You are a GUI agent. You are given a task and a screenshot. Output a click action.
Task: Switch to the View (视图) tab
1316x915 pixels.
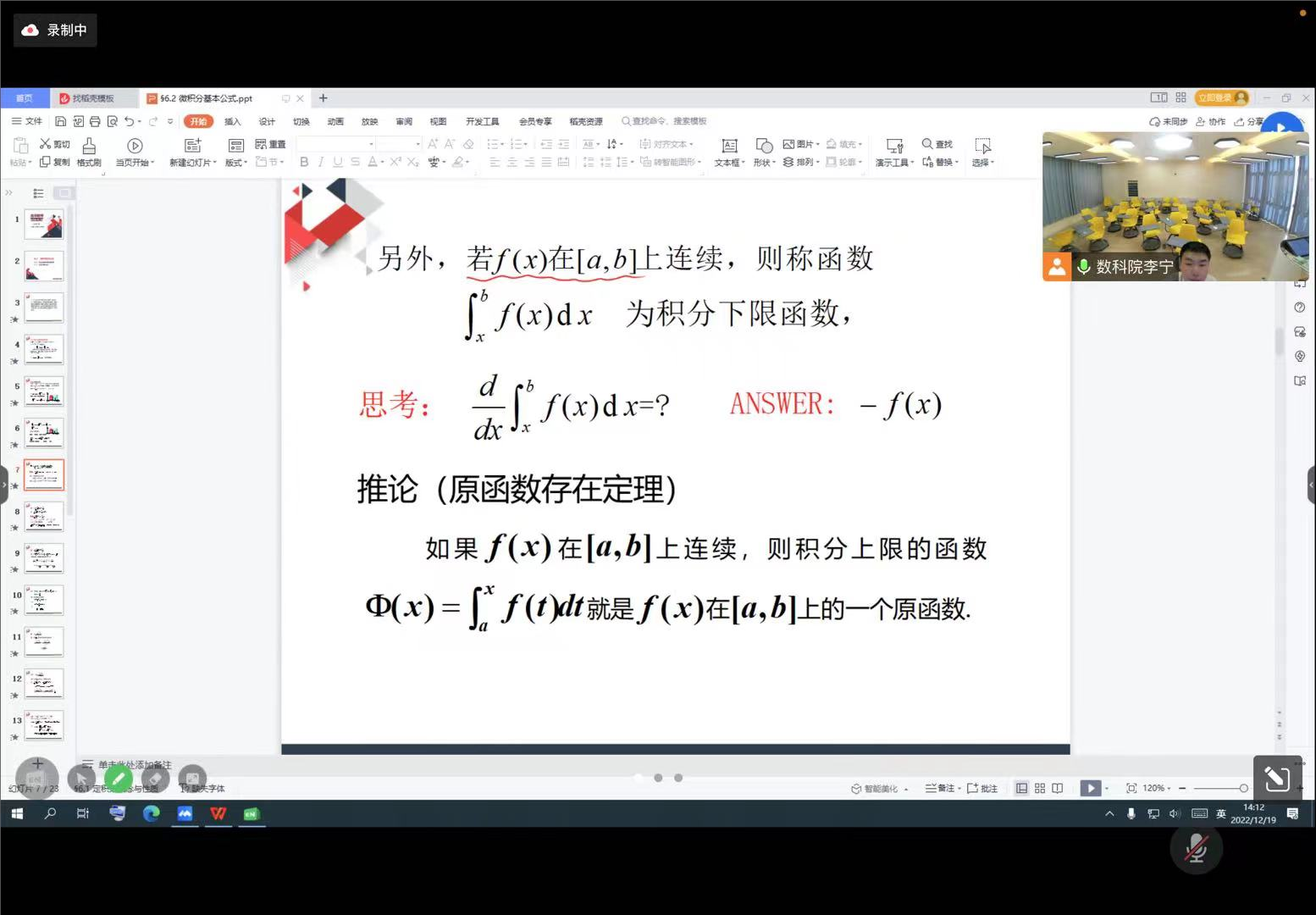coord(438,121)
